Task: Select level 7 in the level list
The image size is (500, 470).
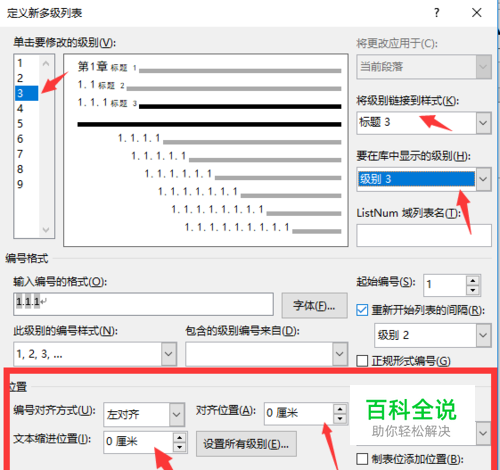Action: click(x=20, y=154)
